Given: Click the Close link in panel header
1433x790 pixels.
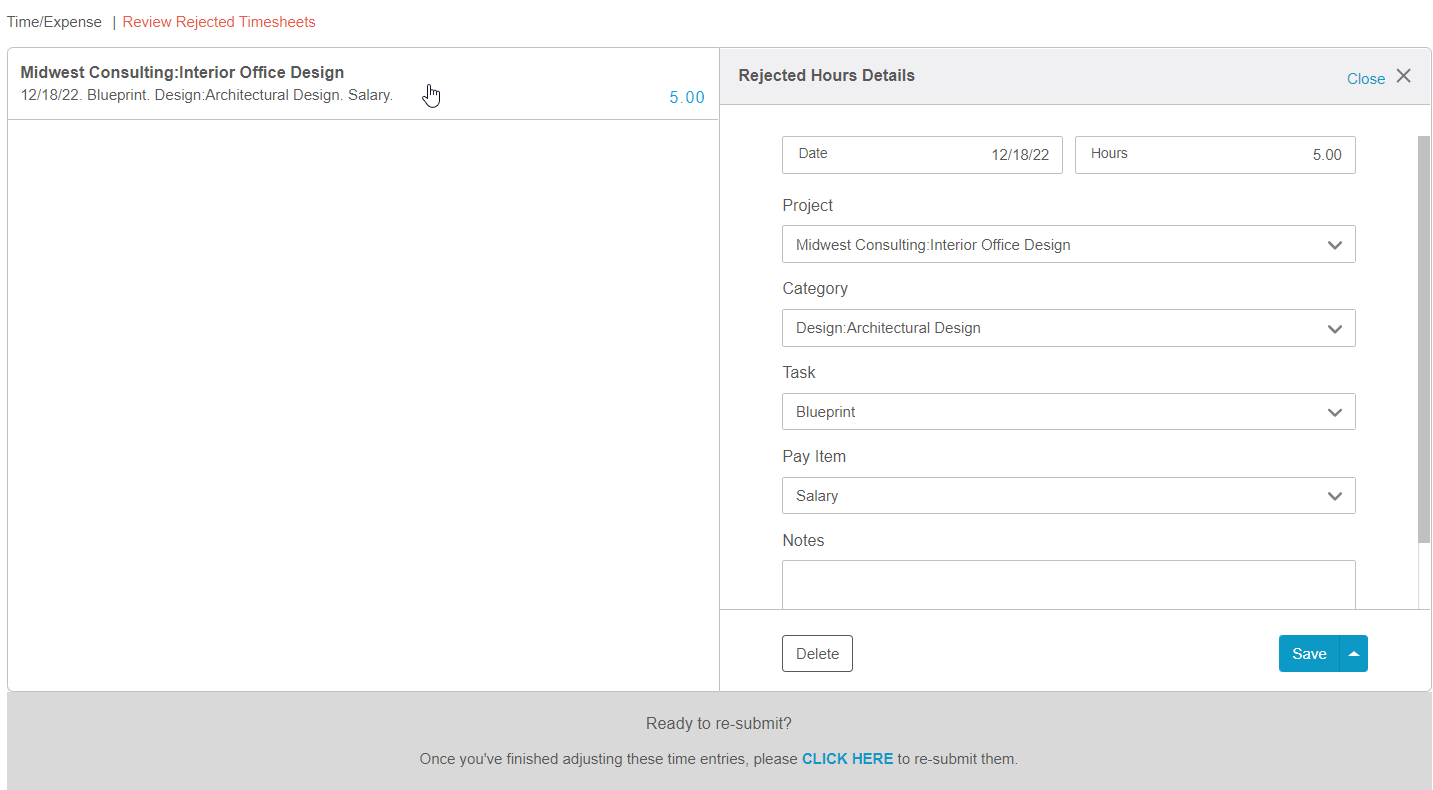Looking at the screenshot, I should click(1366, 78).
